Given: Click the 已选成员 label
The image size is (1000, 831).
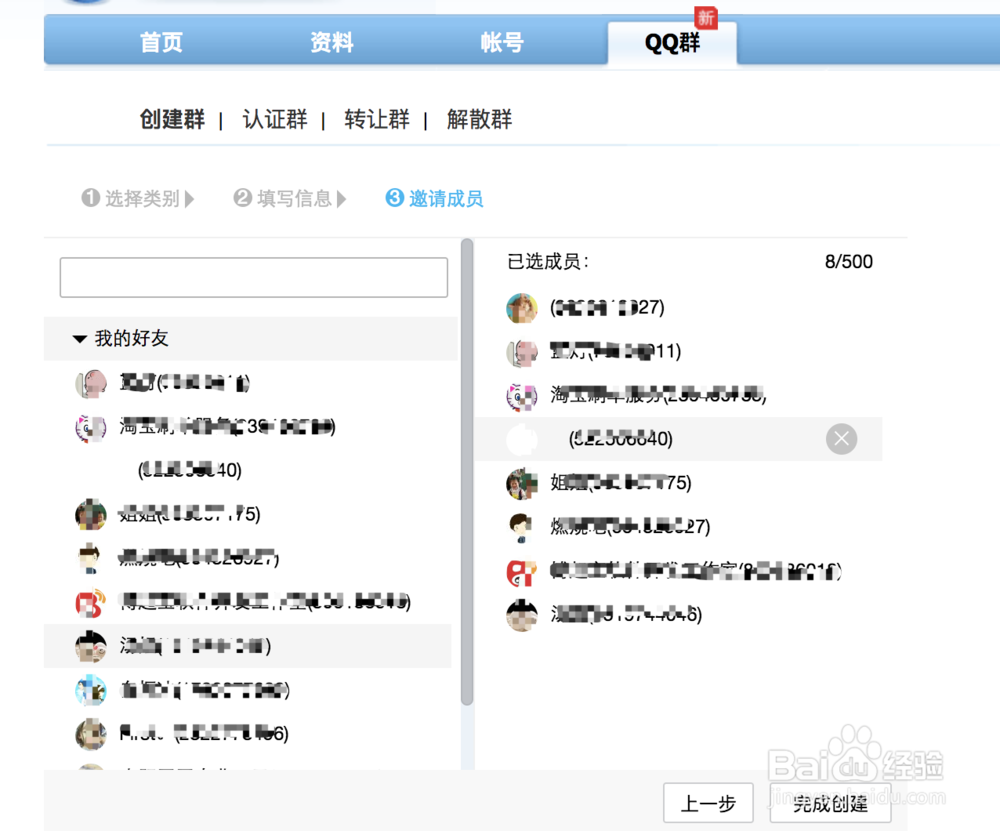Looking at the screenshot, I should 548,261.
